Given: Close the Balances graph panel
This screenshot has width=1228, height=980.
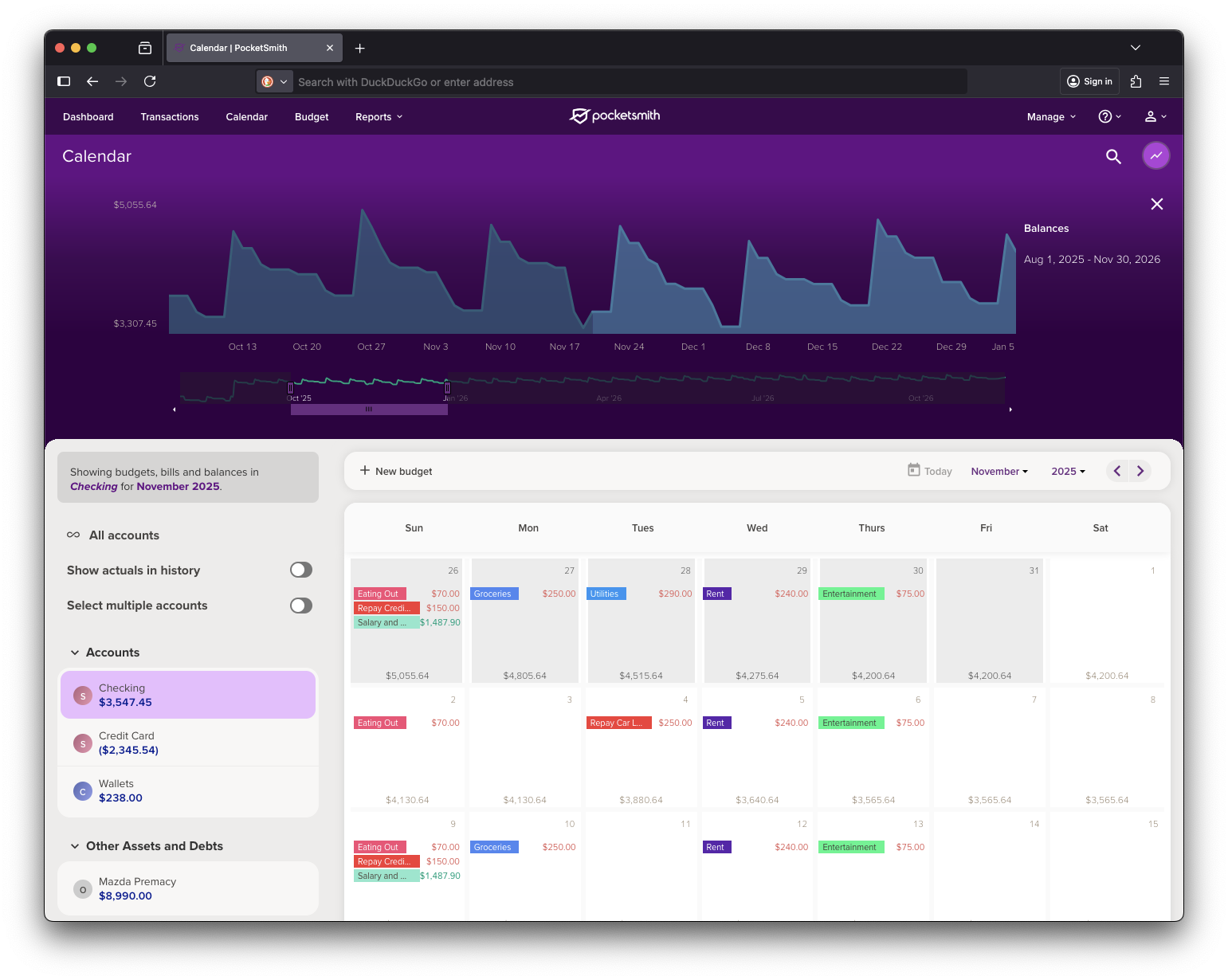Looking at the screenshot, I should pos(1157,205).
